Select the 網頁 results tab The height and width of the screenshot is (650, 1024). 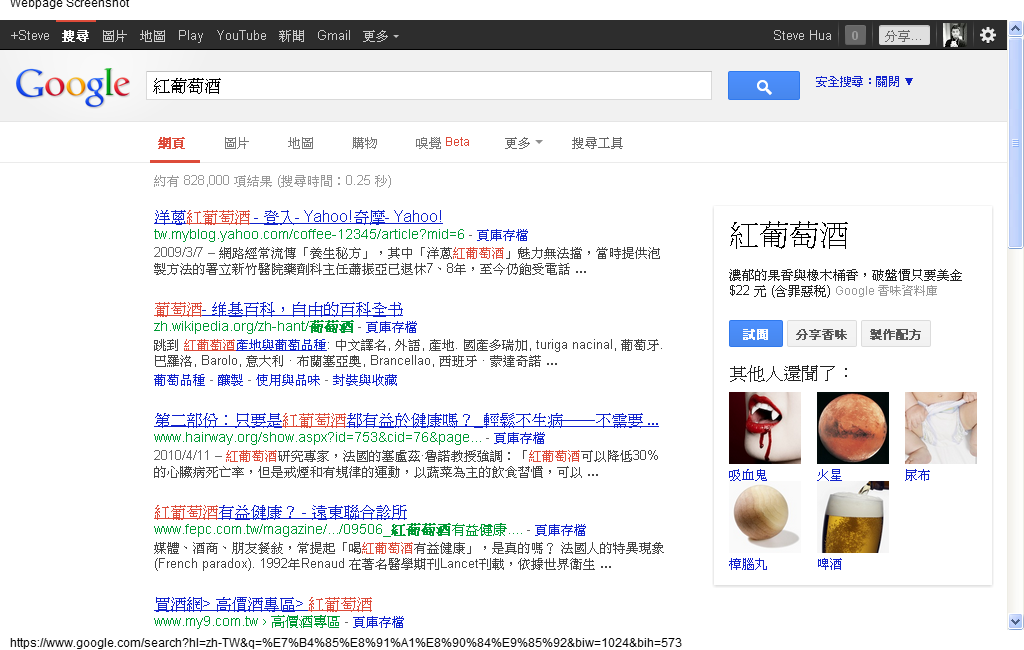(x=172, y=143)
